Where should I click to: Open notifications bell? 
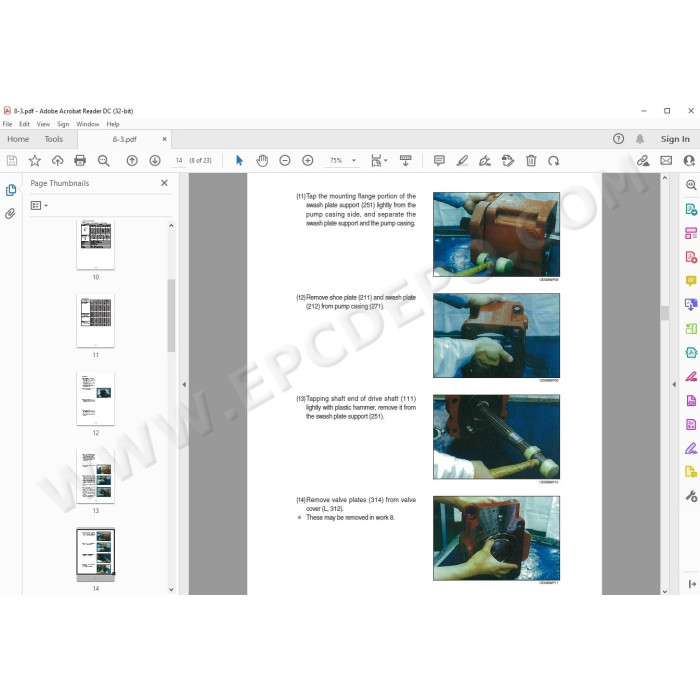pos(640,139)
